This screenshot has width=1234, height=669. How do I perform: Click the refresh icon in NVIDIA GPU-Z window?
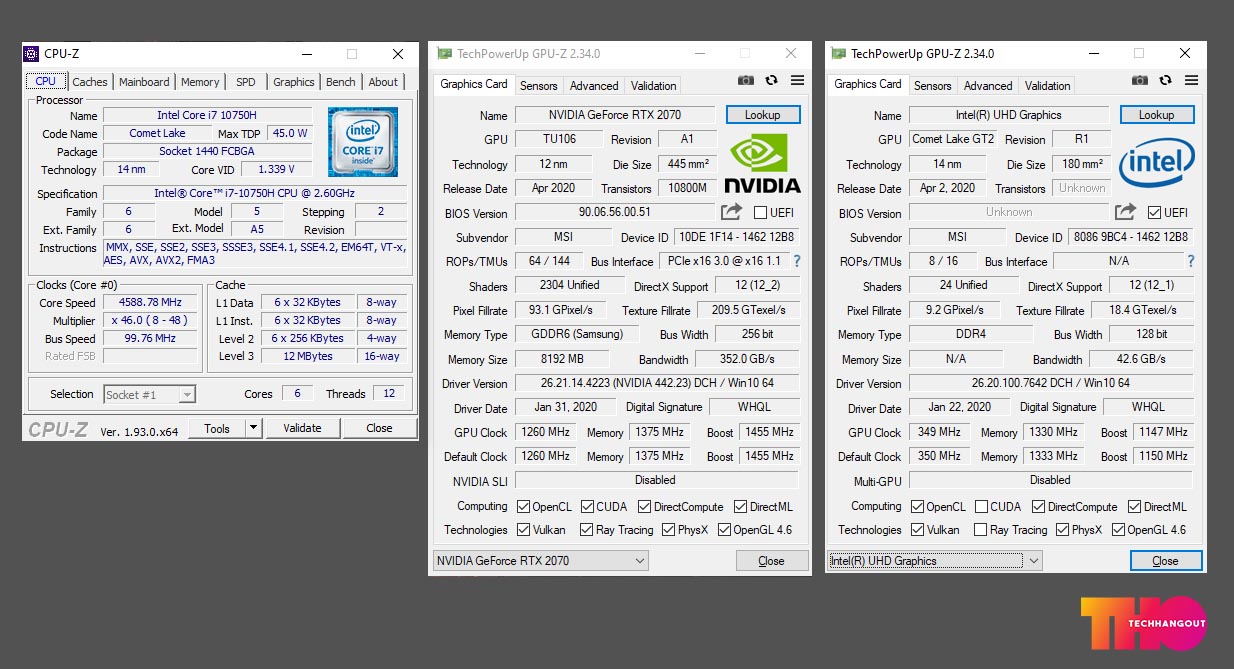coord(771,81)
